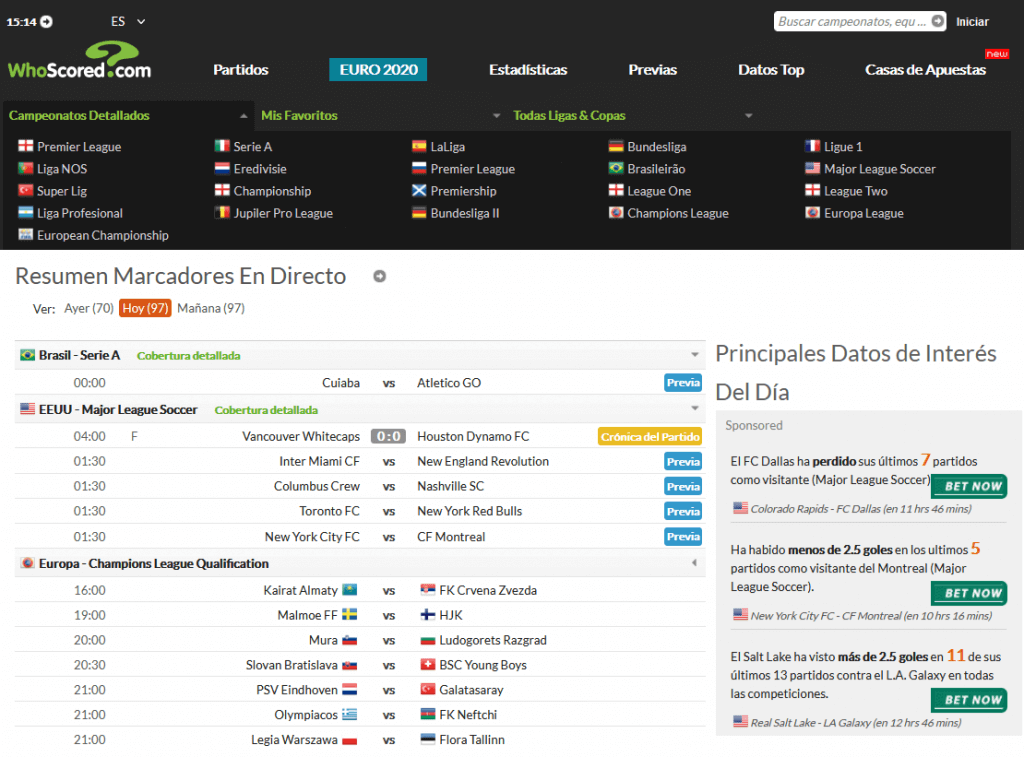The height and width of the screenshot is (757, 1024).
Task: Click the Turkey flag beside Super Lig
Action: (x=25, y=190)
